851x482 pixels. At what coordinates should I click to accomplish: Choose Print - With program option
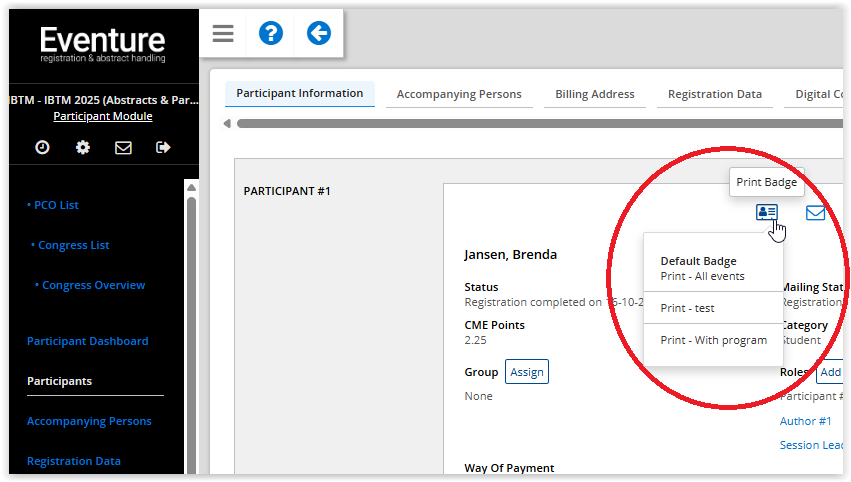(713, 340)
